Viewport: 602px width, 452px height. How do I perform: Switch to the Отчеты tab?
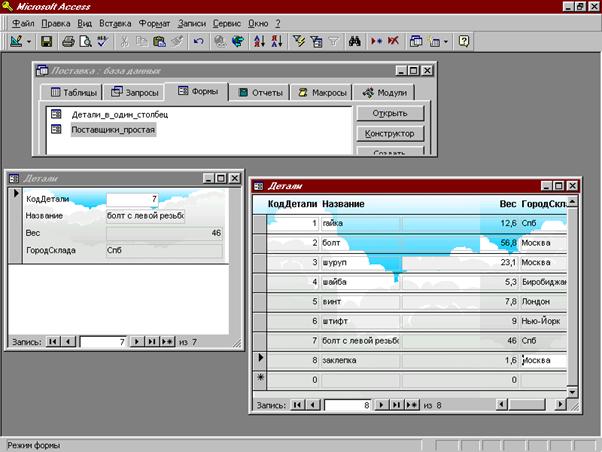click(x=261, y=93)
